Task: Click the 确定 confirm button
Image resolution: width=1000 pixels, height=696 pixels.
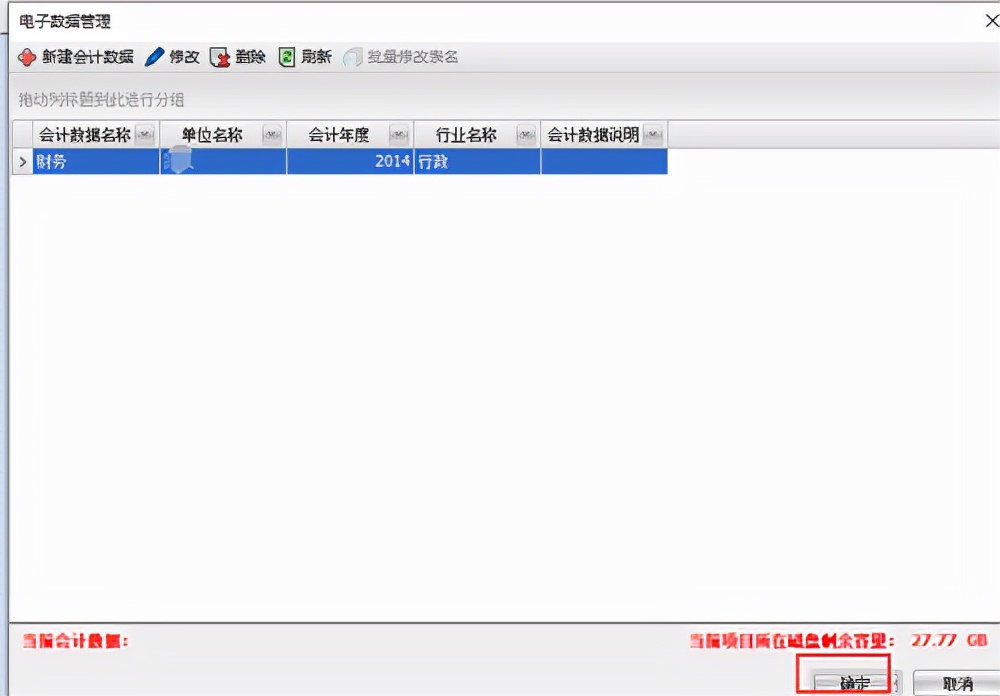Action: [x=852, y=679]
